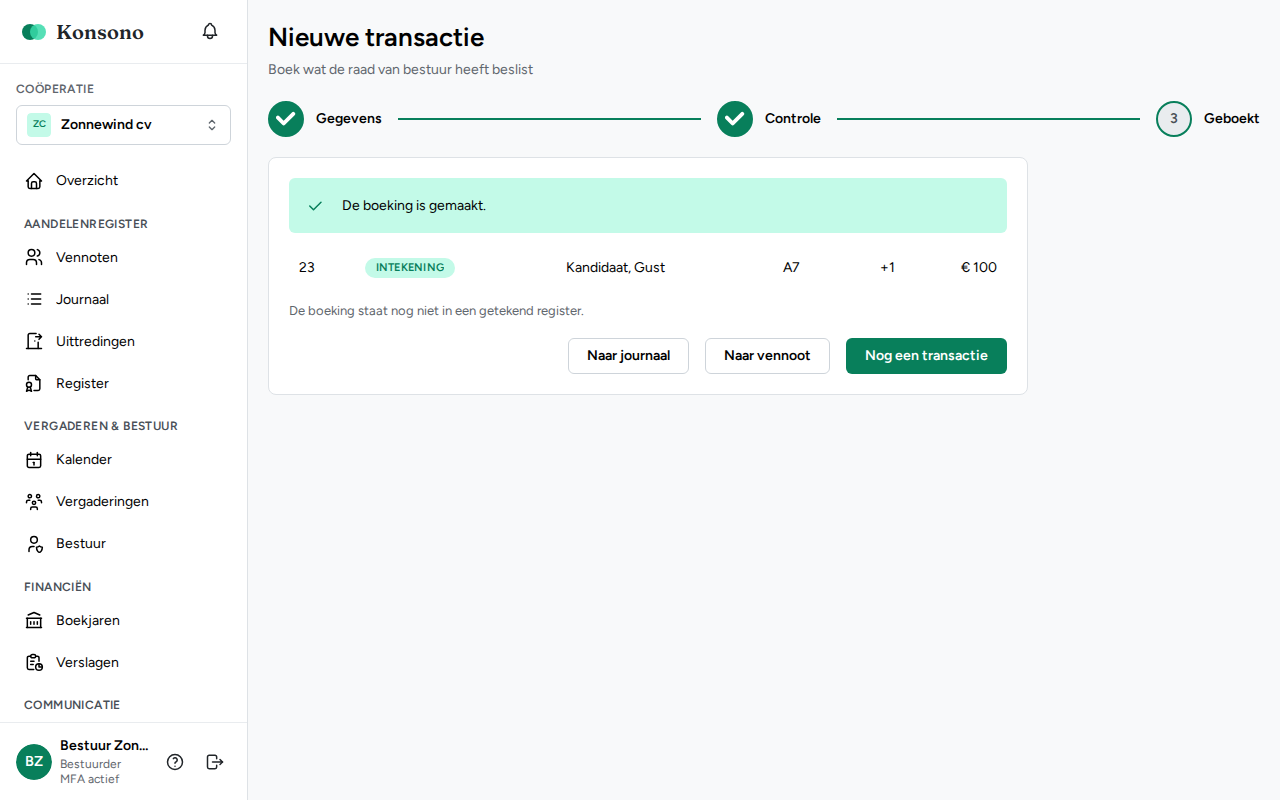This screenshot has width=1280, height=800.
Task: Click the Verslagen report icon
Action: pyautogui.click(x=34, y=663)
